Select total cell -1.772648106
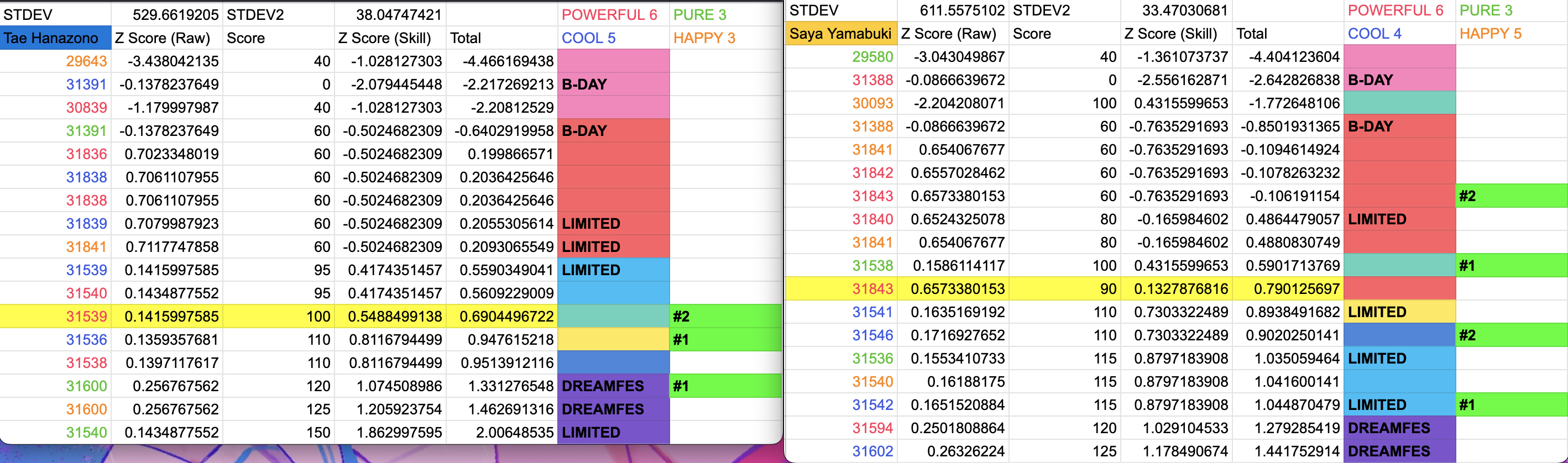The width and height of the screenshot is (1568, 463). click(x=1288, y=103)
